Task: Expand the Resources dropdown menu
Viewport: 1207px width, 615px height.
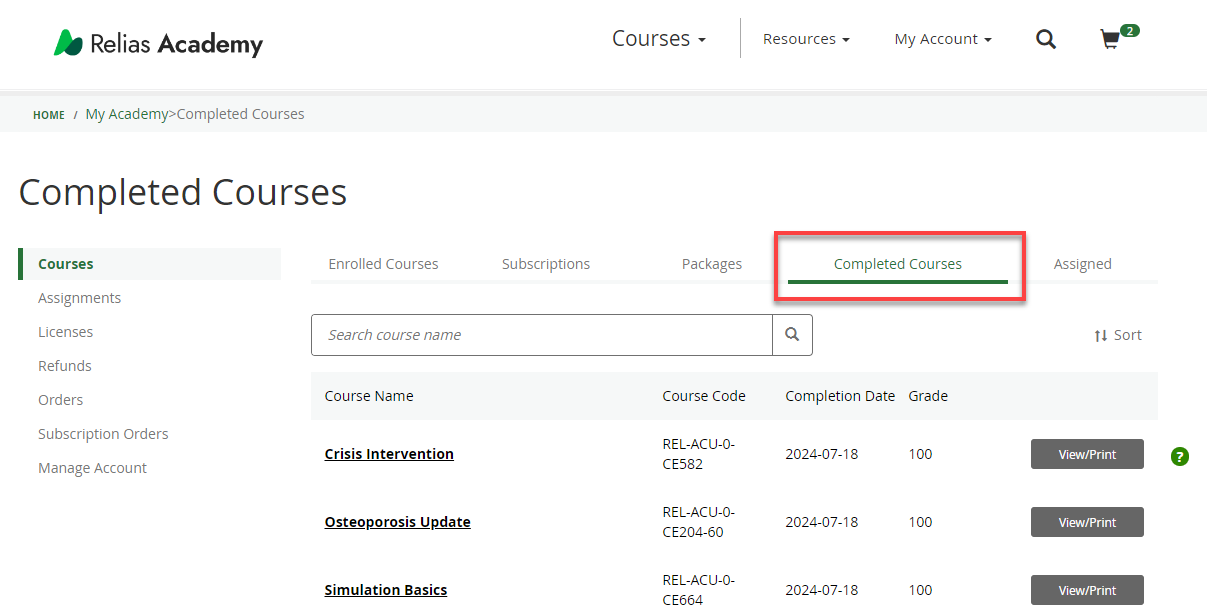Action: (x=806, y=39)
